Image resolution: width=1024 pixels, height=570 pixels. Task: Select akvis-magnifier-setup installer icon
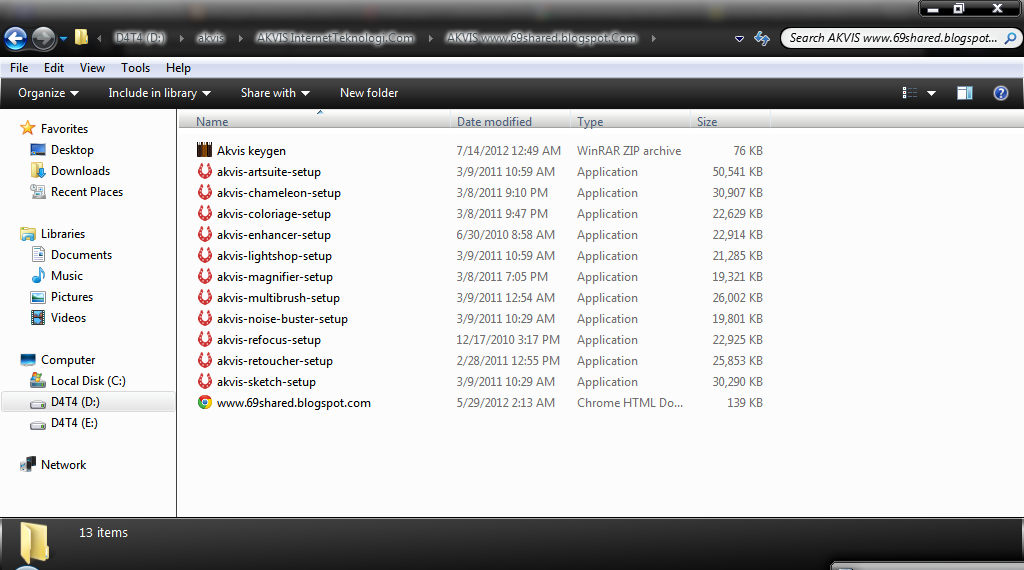click(x=204, y=276)
